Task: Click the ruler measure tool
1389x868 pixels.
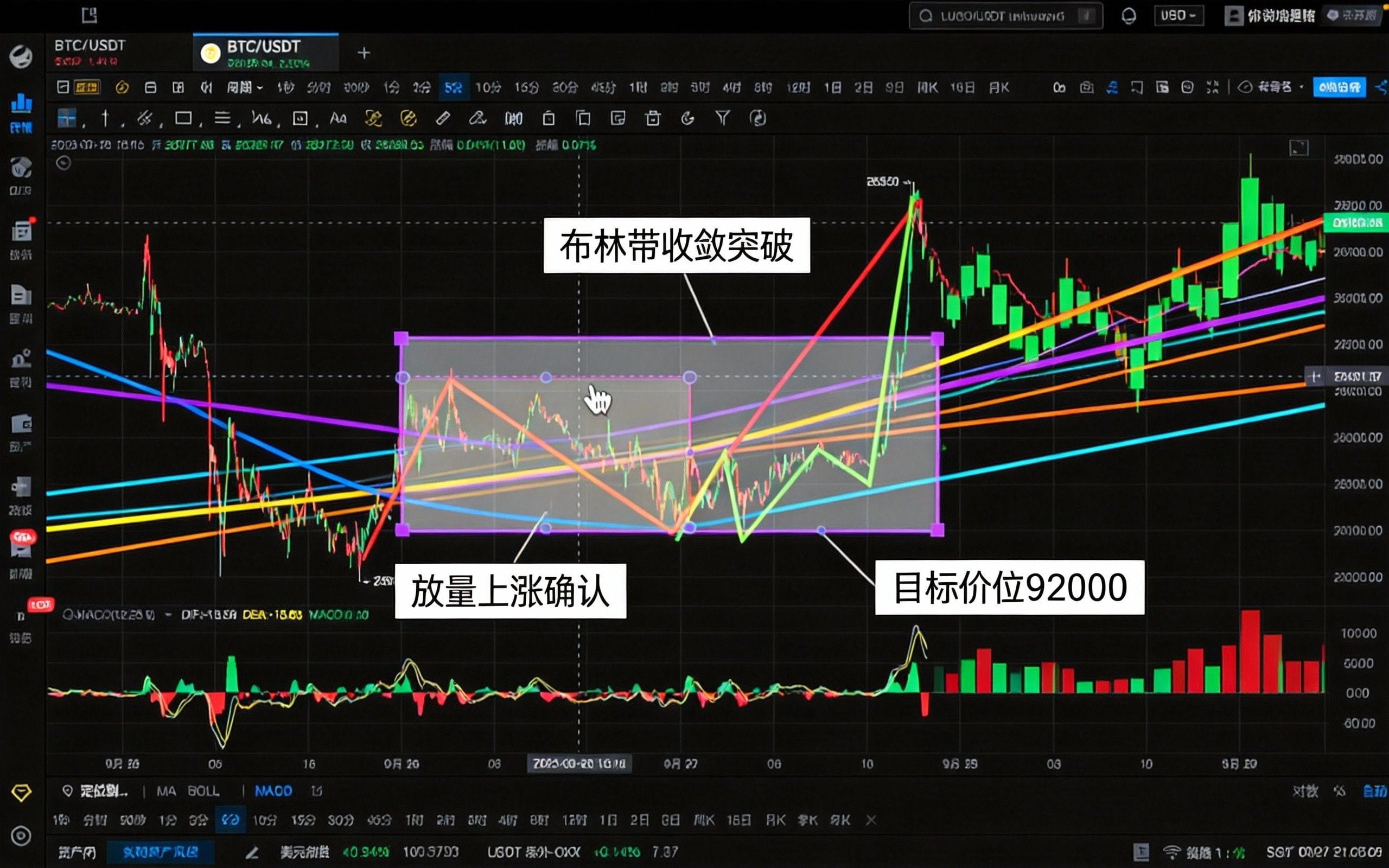Action: 443,119
